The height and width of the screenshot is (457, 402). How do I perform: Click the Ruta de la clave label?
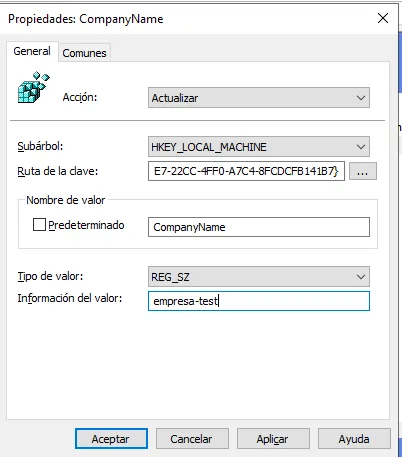(58, 171)
